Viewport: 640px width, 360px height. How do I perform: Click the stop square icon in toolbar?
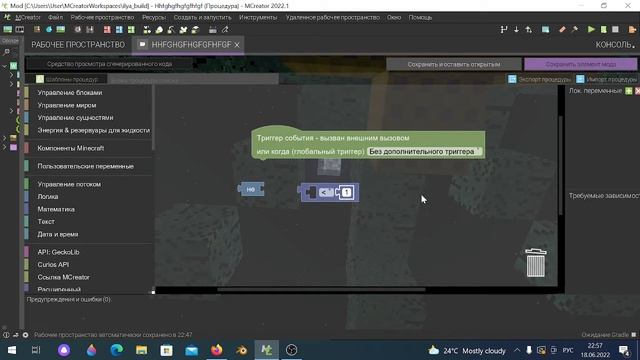click(x=616, y=29)
